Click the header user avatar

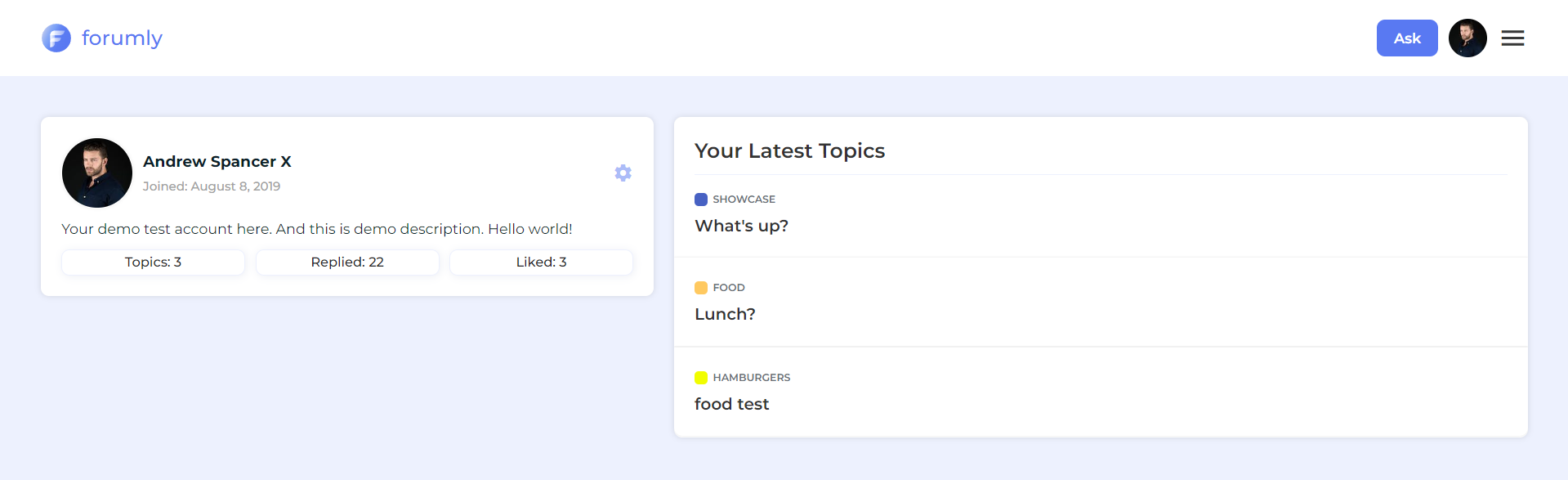1467,38
